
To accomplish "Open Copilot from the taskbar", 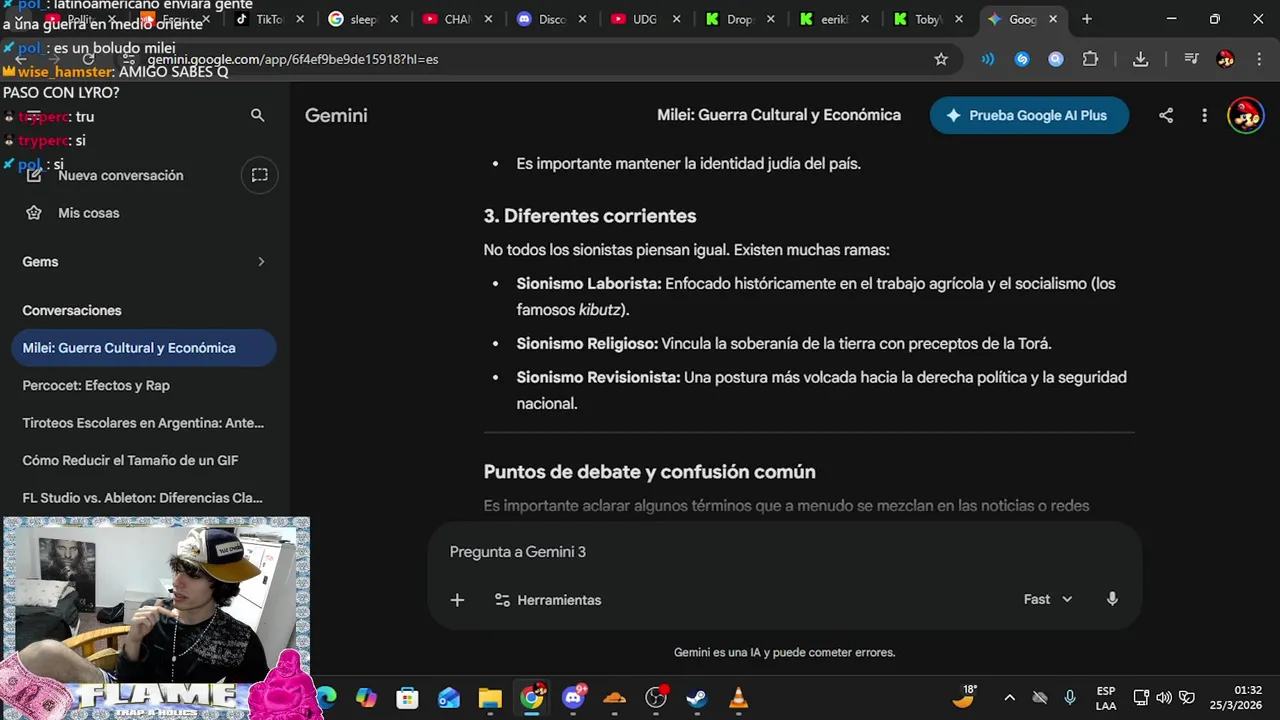I will pyautogui.click(x=366, y=698).
